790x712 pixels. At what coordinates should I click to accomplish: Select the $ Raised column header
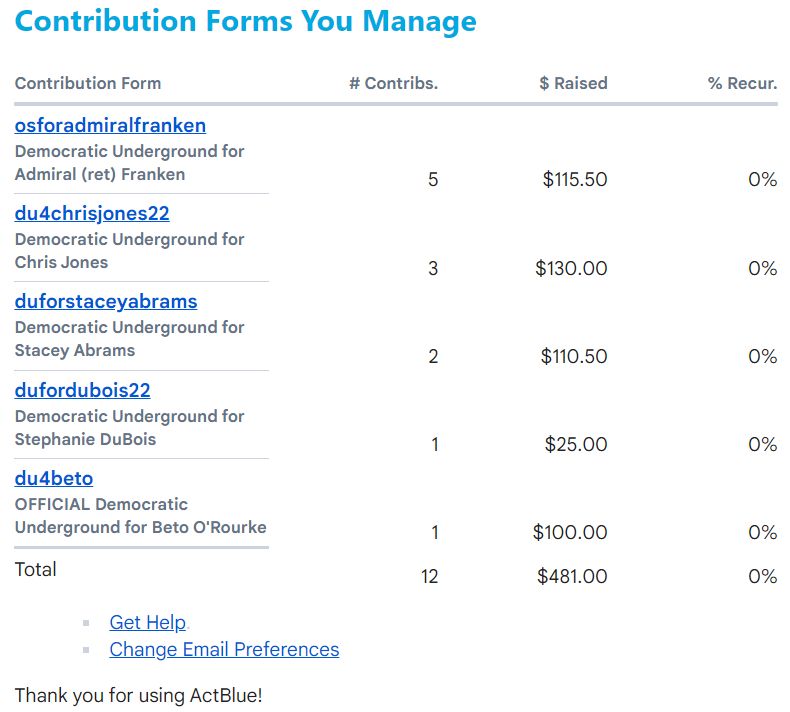pyautogui.click(x=573, y=83)
